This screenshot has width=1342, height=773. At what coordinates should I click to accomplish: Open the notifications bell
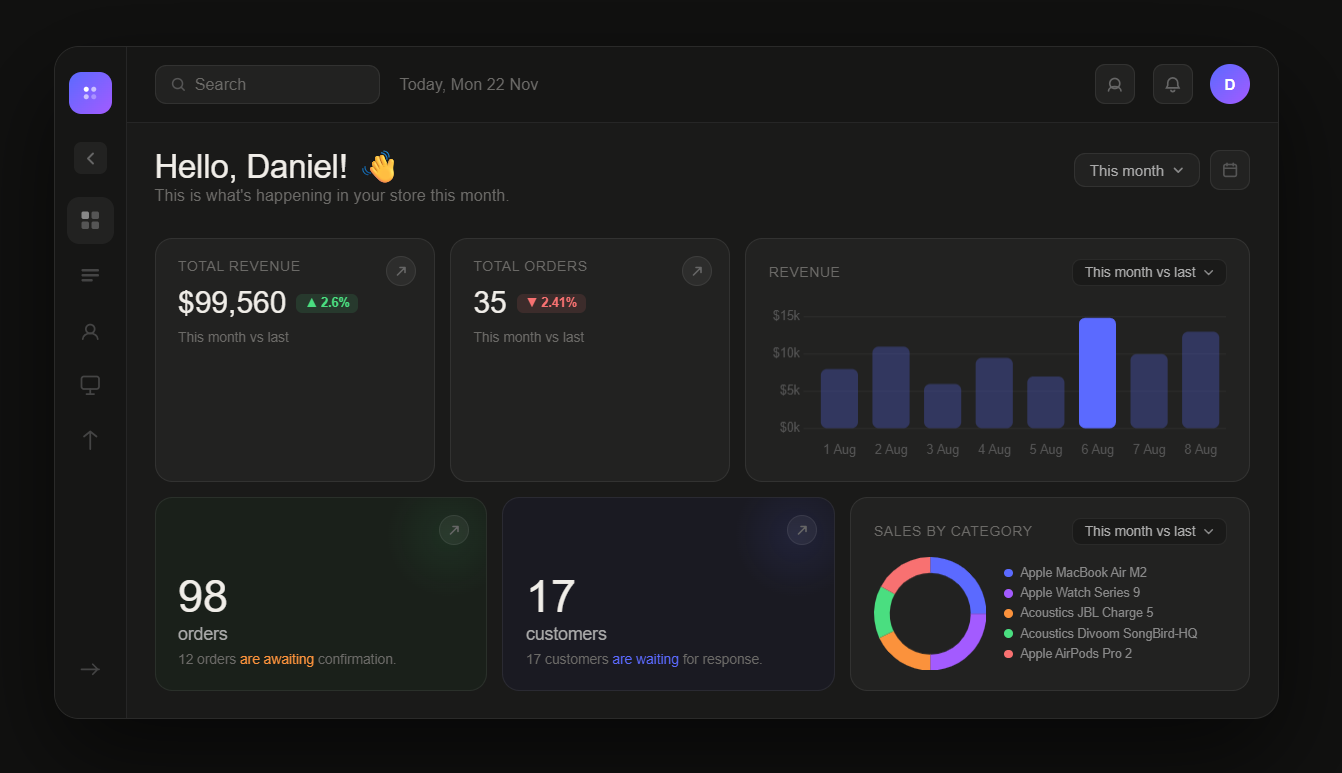point(1172,85)
